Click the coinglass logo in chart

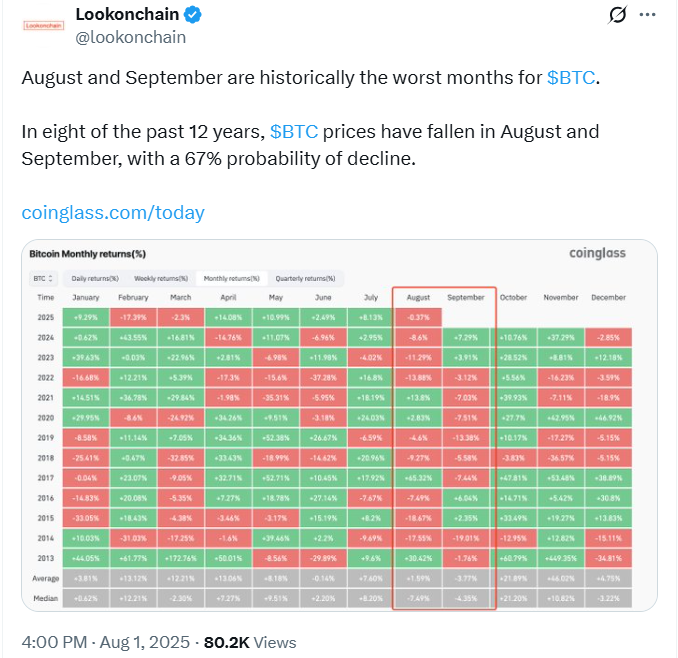click(x=596, y=253)
